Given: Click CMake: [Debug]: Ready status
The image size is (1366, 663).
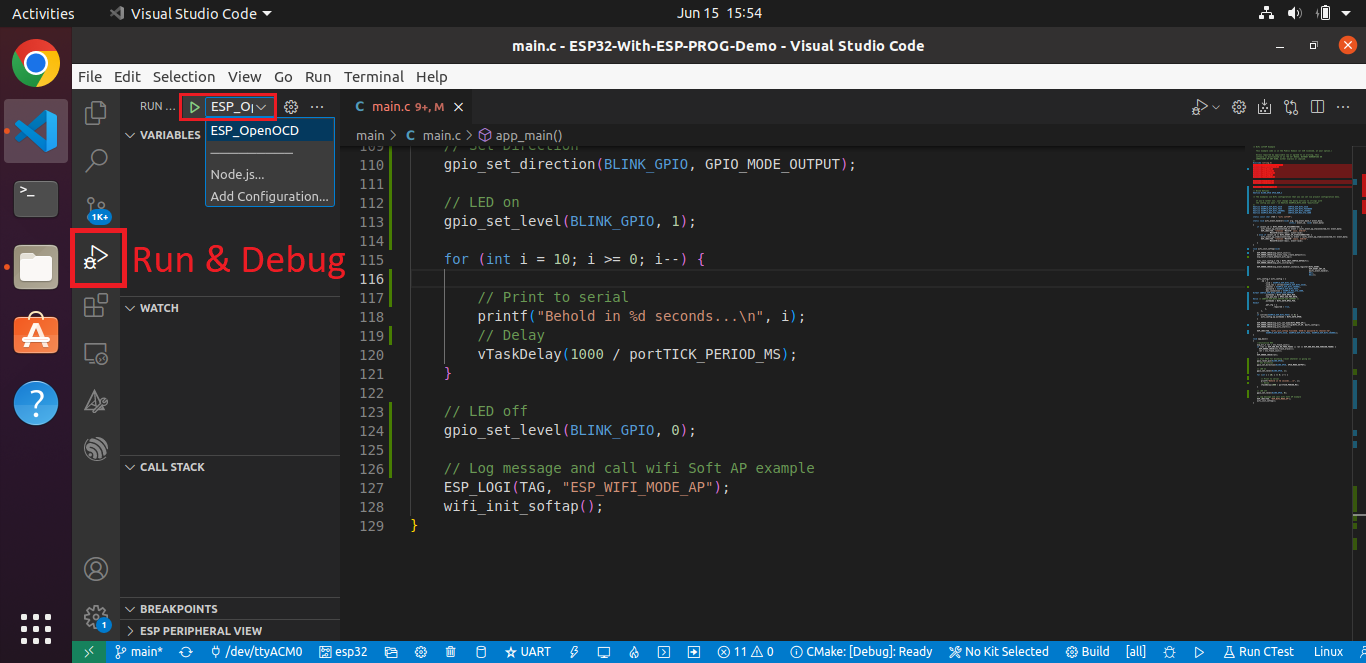Looking at the screenshot, I should [860, 652].
